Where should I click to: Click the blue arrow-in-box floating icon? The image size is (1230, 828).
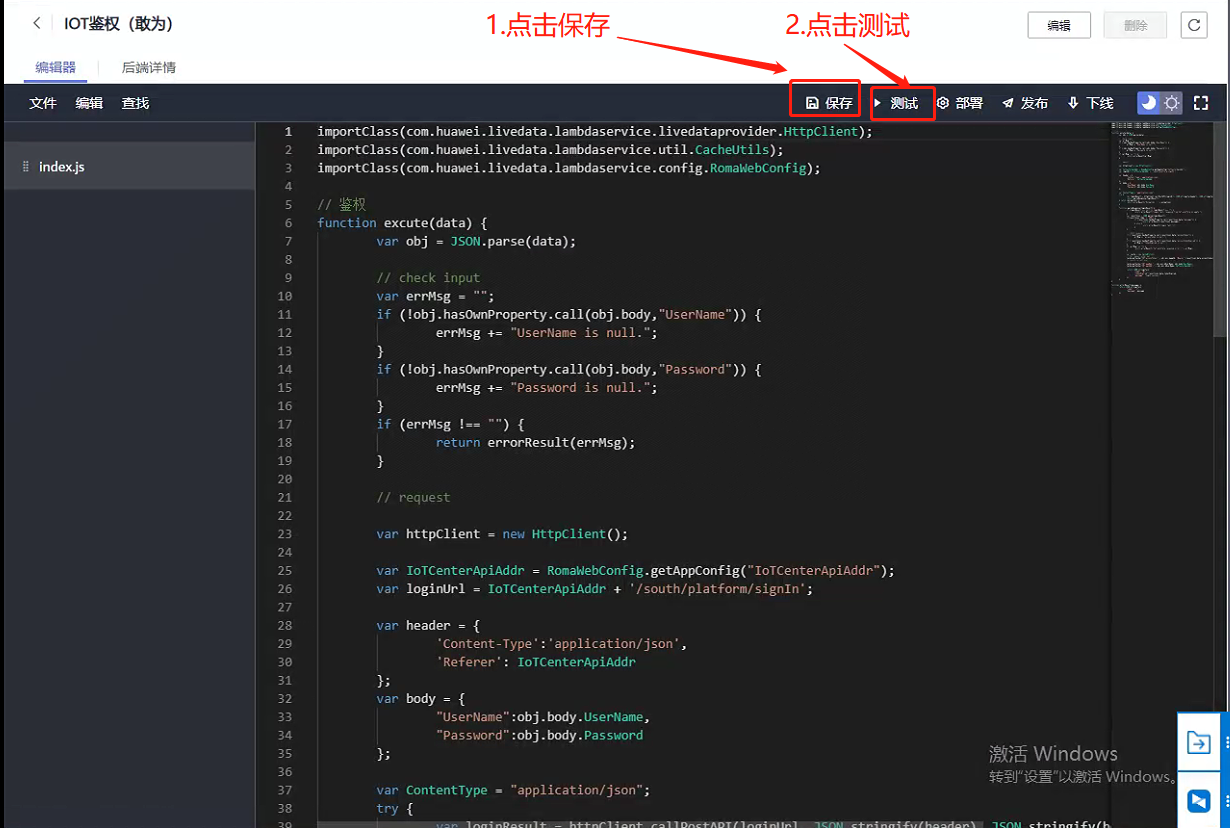pos(1198,742)
